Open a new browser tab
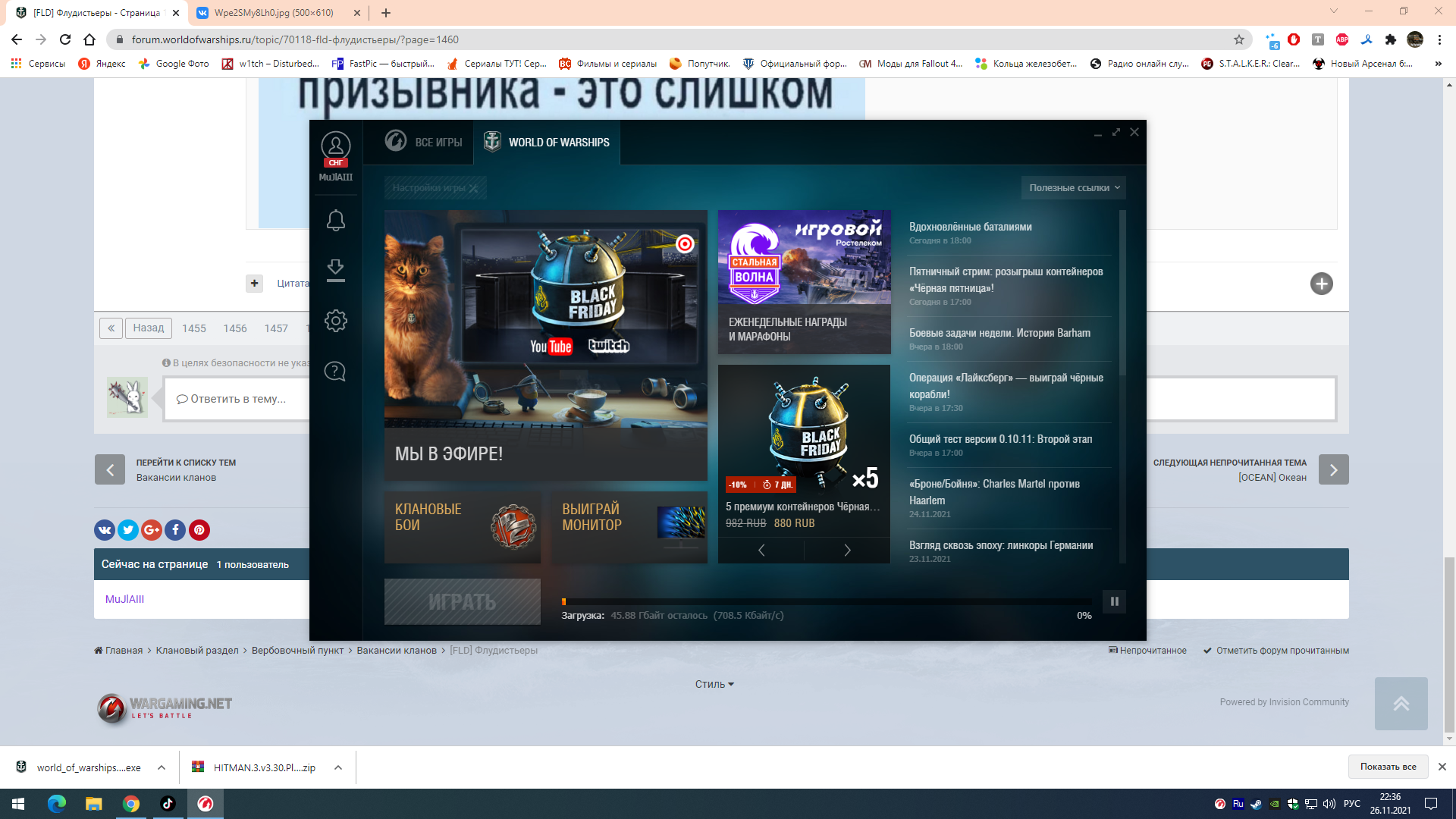1456x819 pixels. pos(386,13)
